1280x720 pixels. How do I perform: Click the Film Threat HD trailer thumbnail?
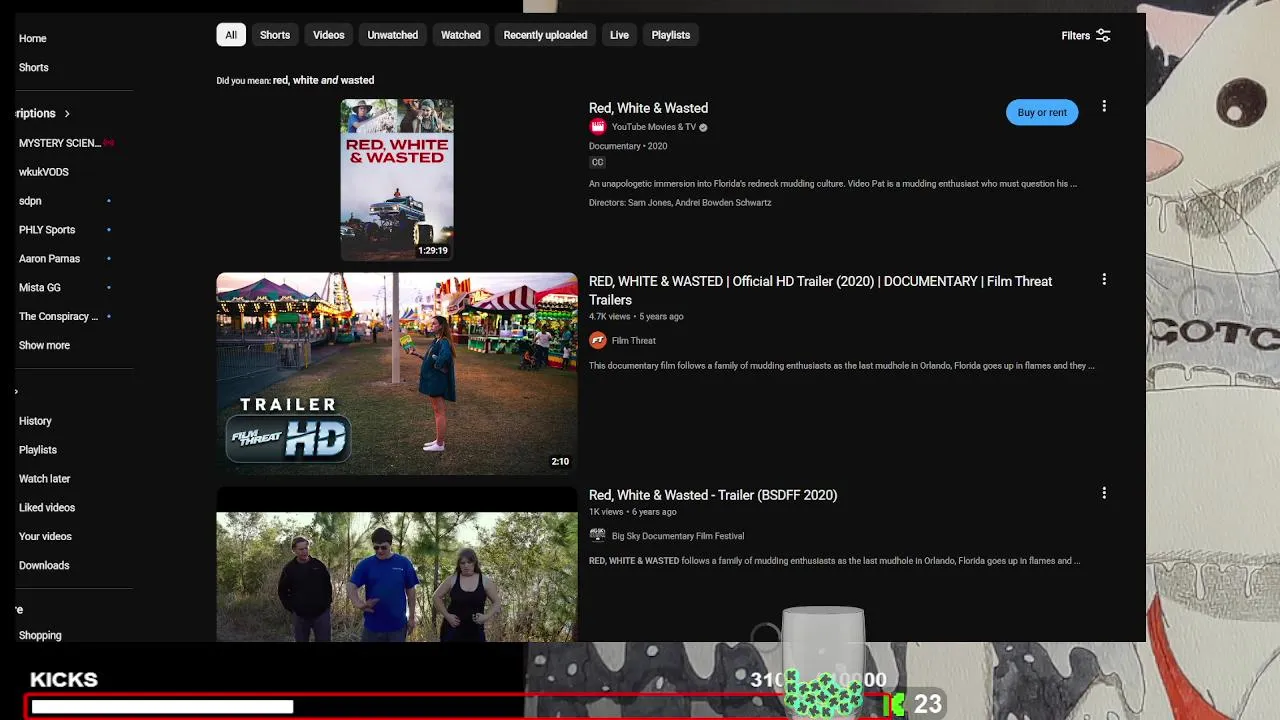pyautogui.click(x=397, y=373)
